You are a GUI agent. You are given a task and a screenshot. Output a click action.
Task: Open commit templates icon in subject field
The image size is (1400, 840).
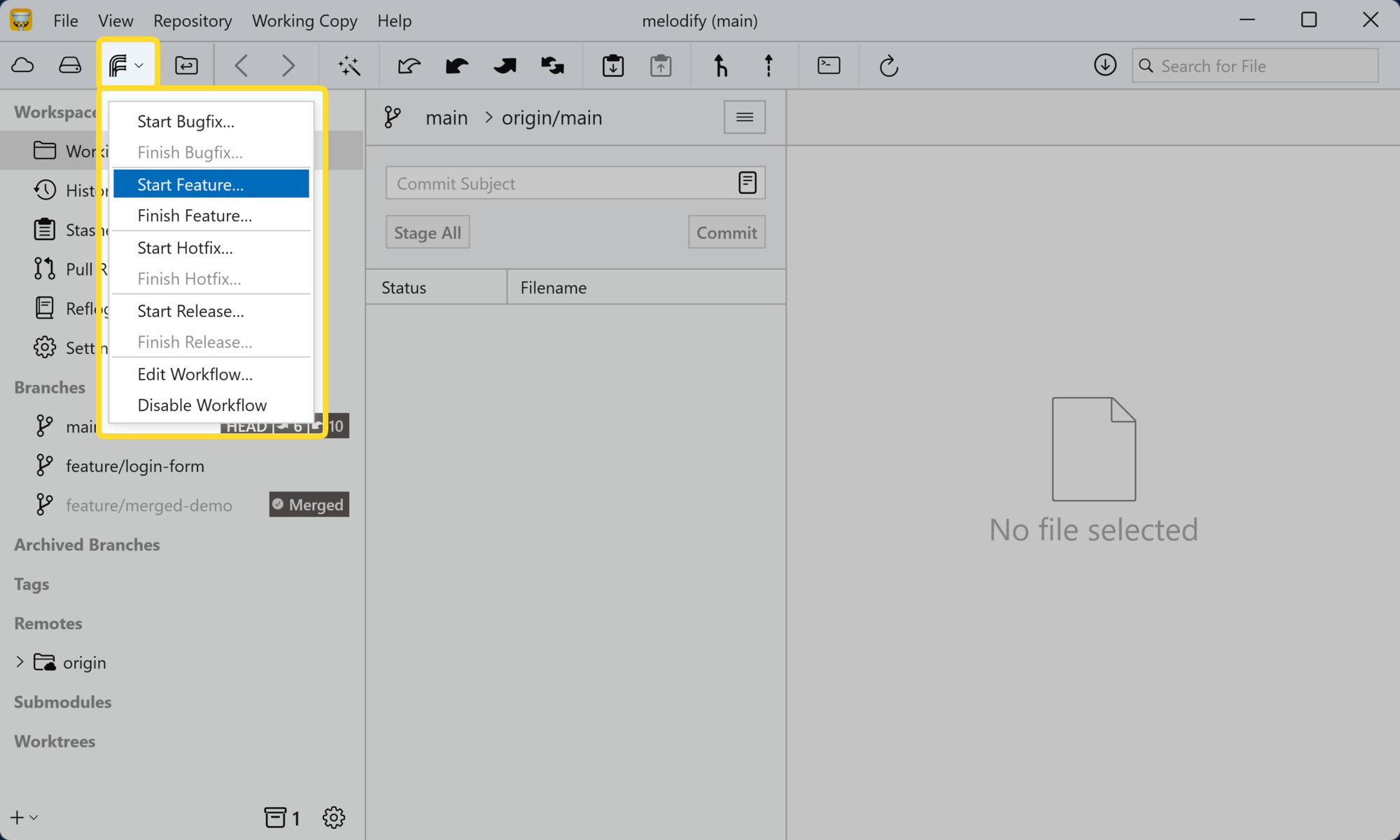tap(748, 183)
